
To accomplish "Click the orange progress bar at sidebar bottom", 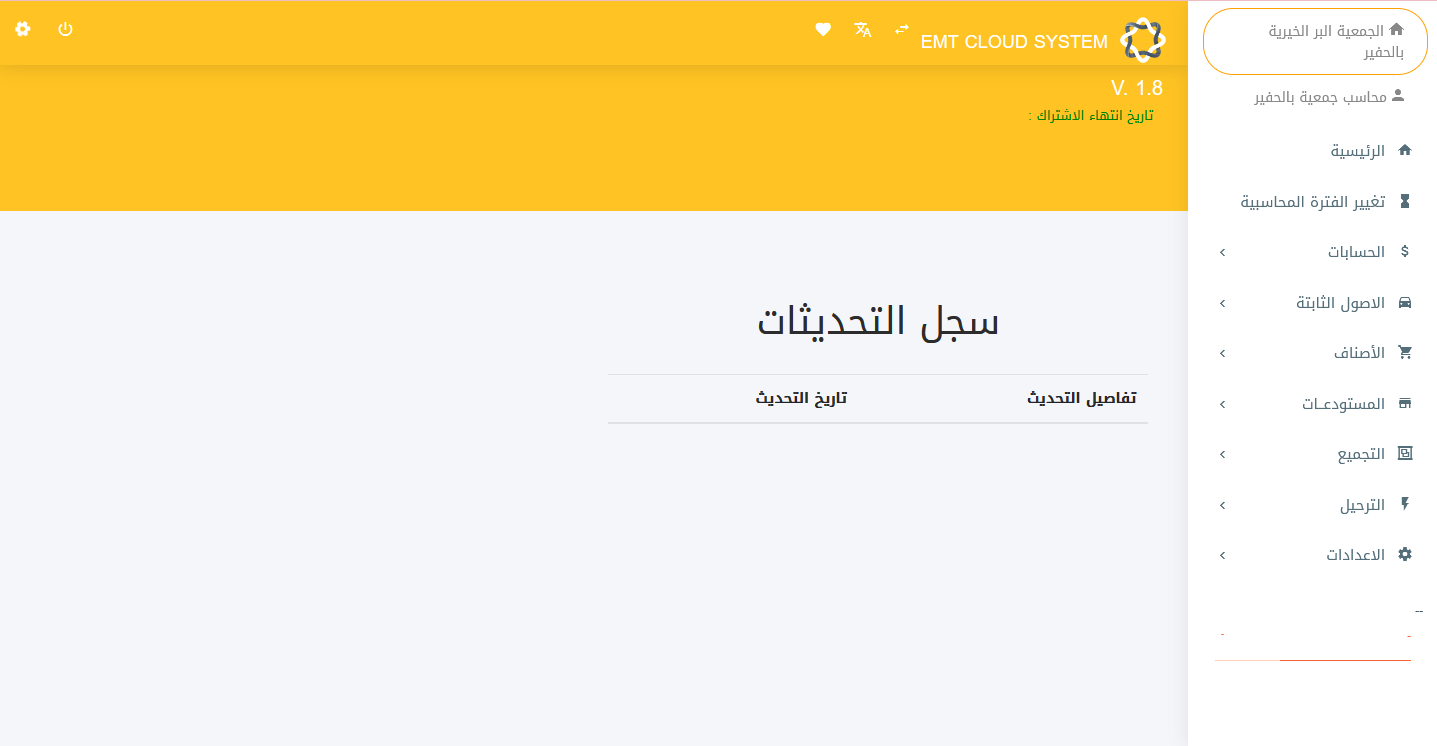I will click(1345, 660).
